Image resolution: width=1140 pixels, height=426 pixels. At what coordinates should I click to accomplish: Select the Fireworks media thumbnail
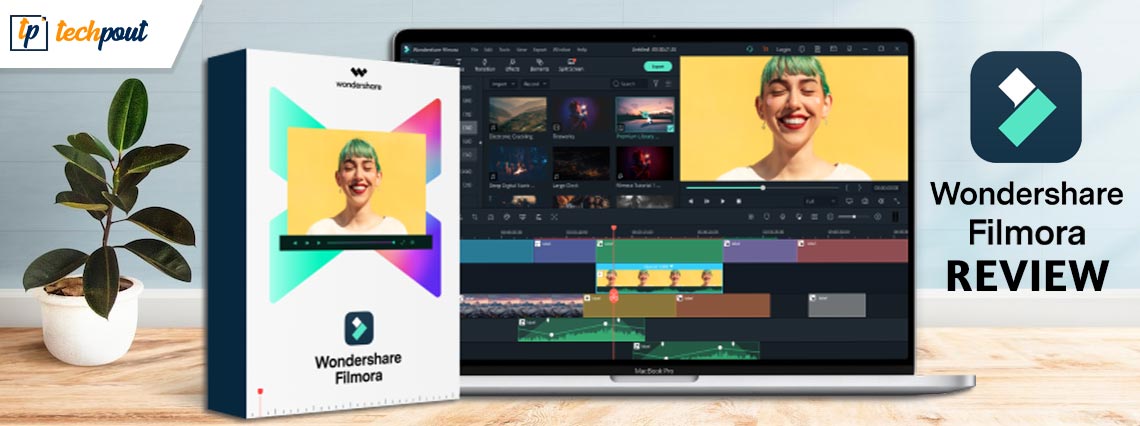pos(581,114)
